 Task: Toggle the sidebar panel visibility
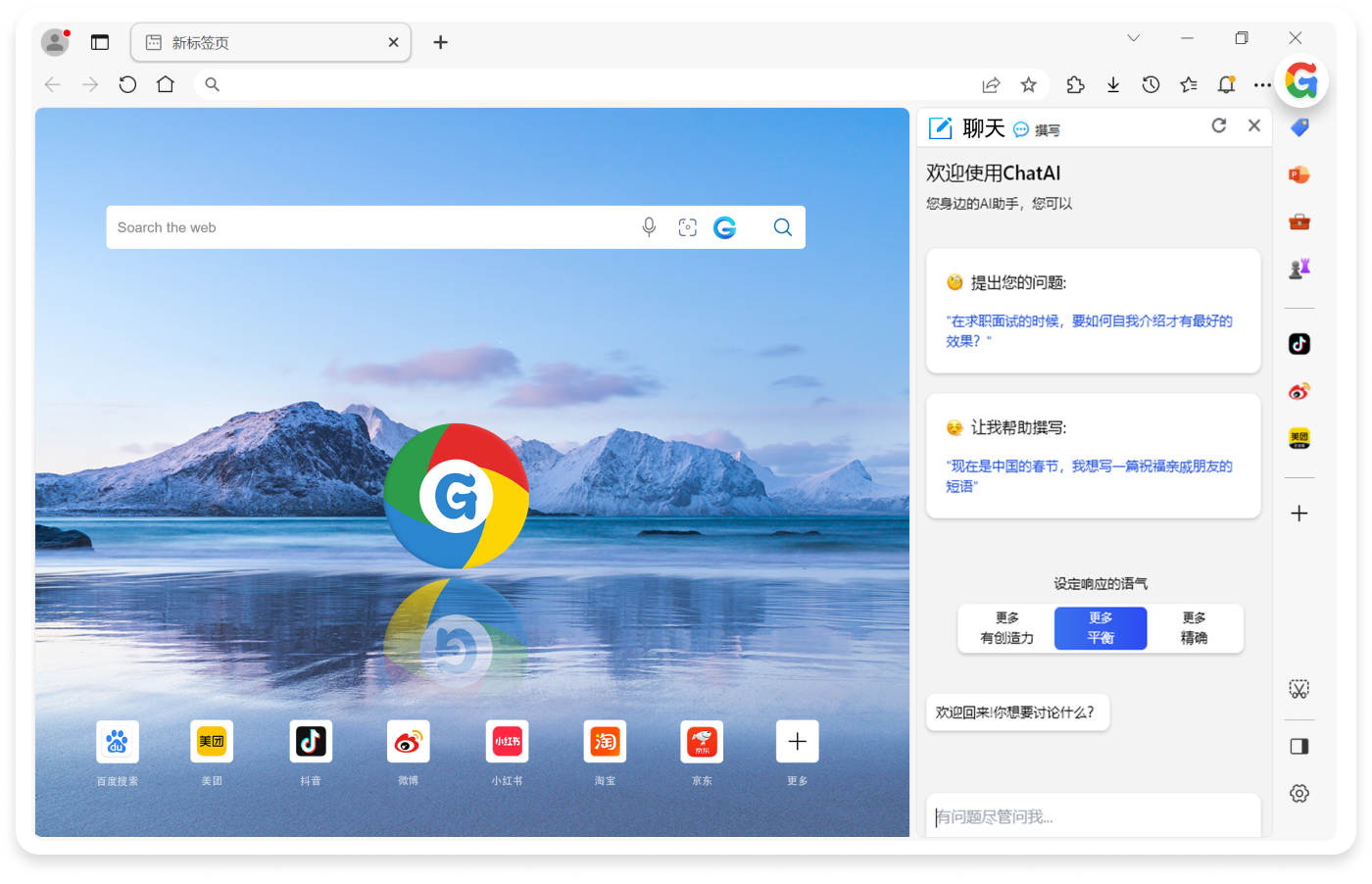[x=1299, y=747]
